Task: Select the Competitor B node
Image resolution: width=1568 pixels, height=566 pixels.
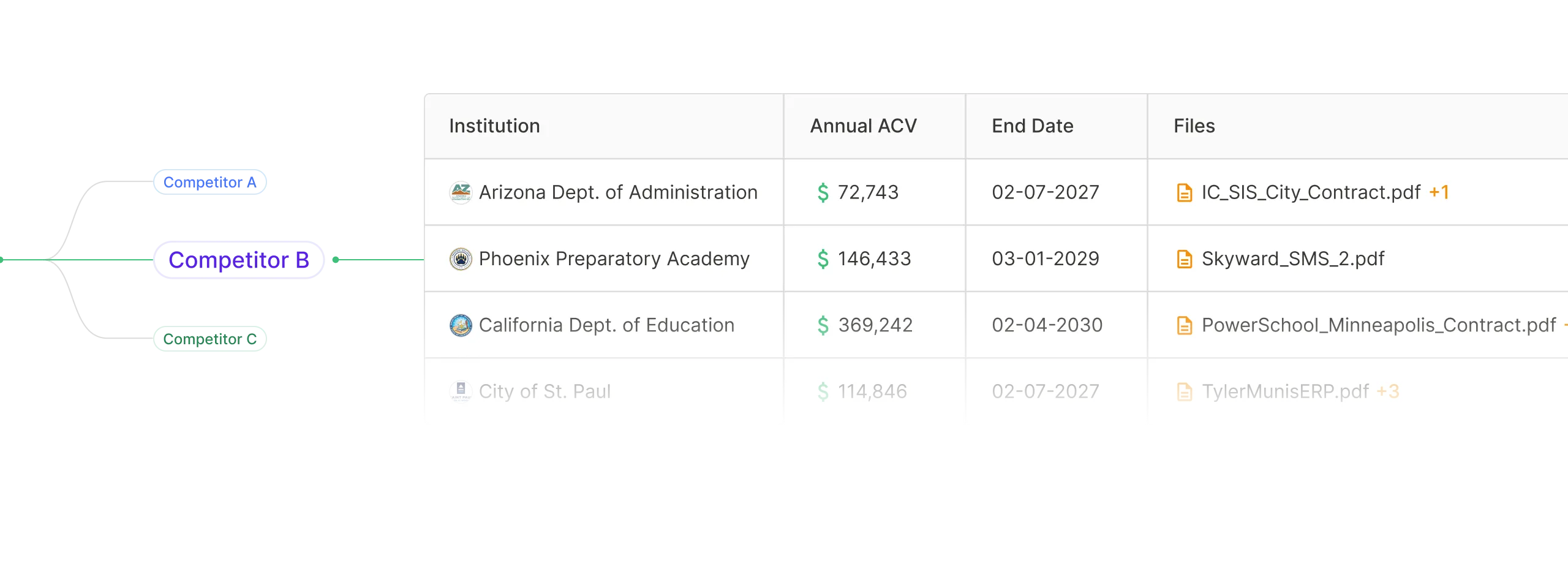Action: pos(238,259)
